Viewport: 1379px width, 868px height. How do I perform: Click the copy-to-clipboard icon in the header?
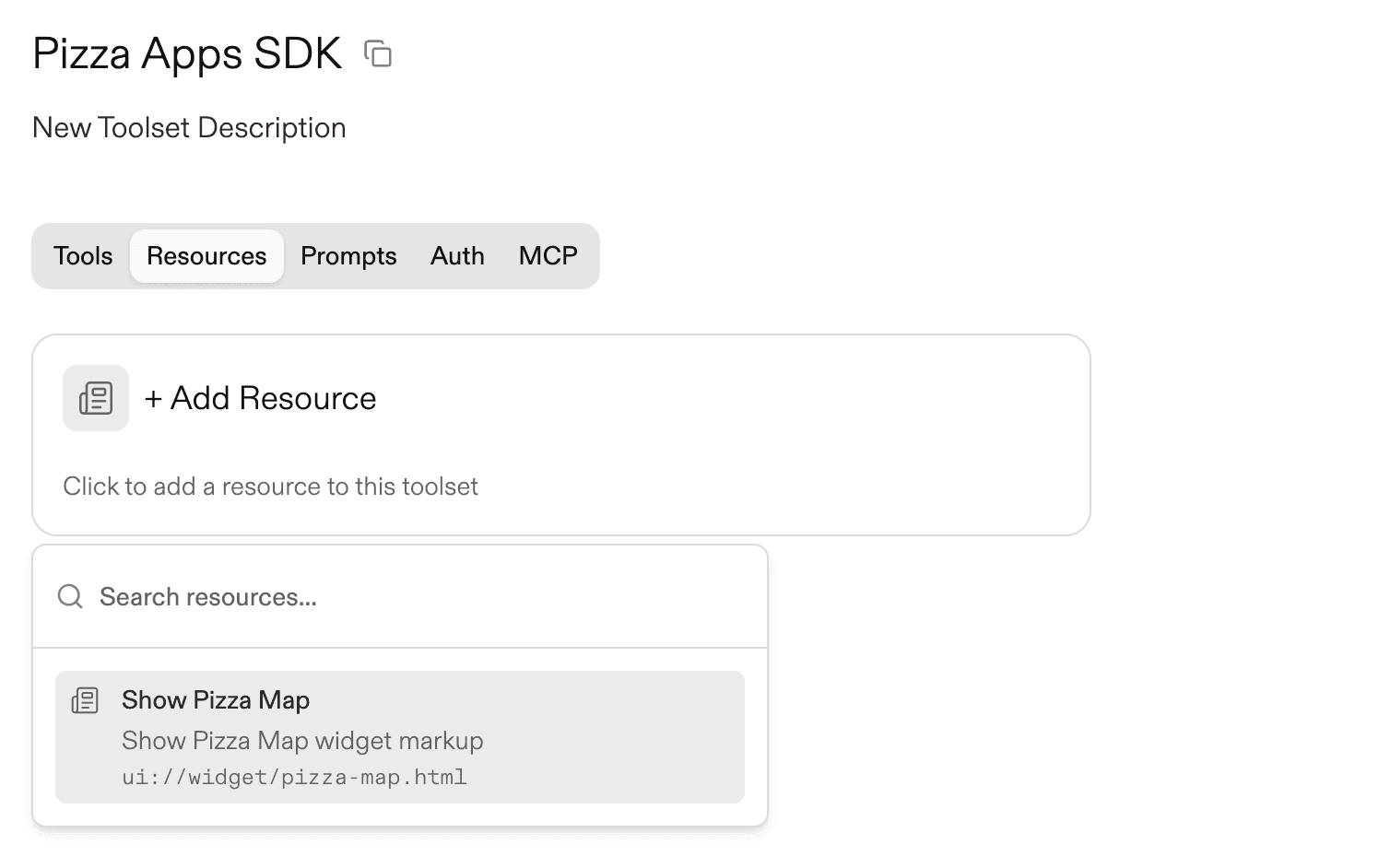click(x=379, y=54)
